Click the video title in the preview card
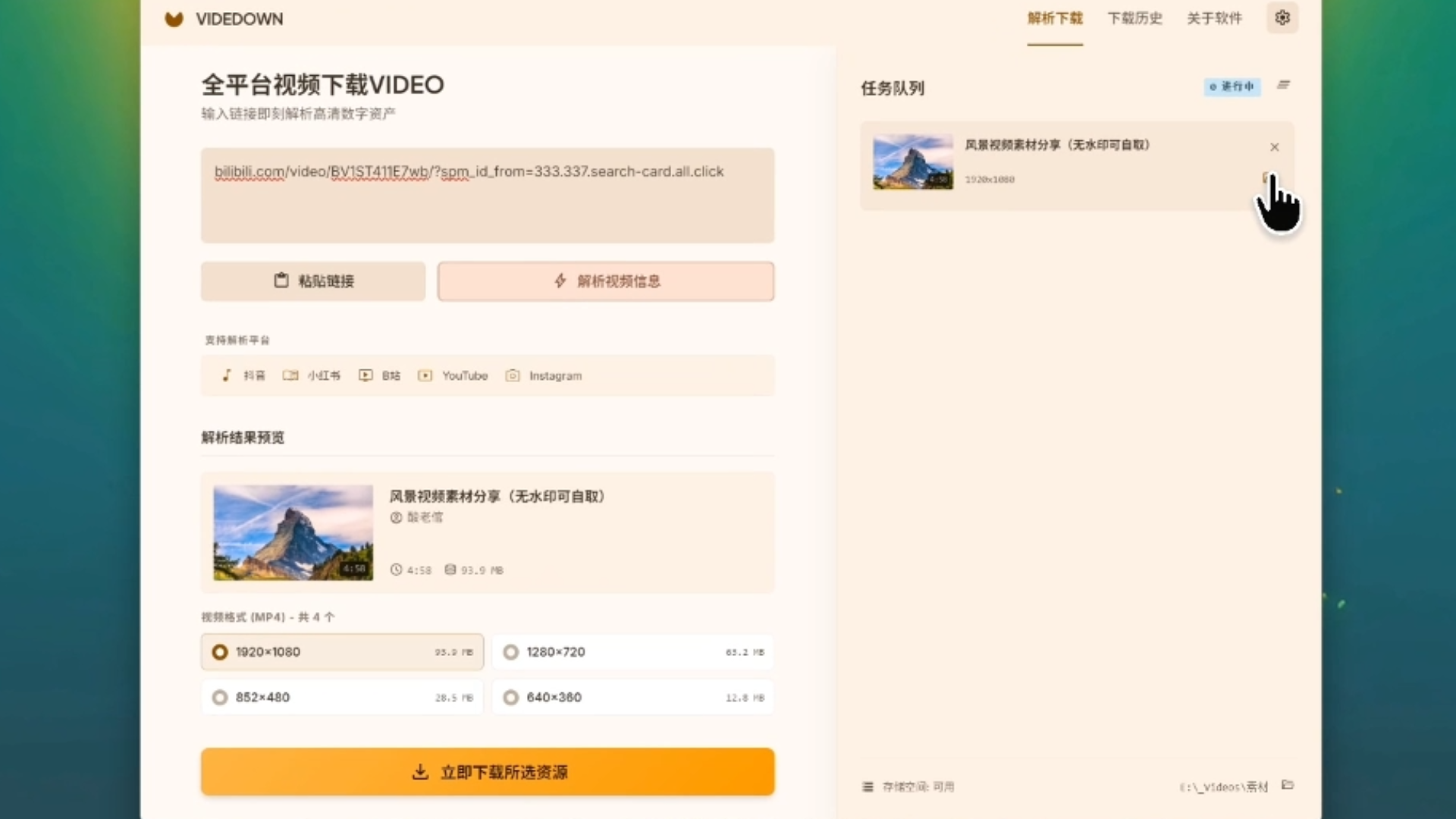 coord(497,497)
